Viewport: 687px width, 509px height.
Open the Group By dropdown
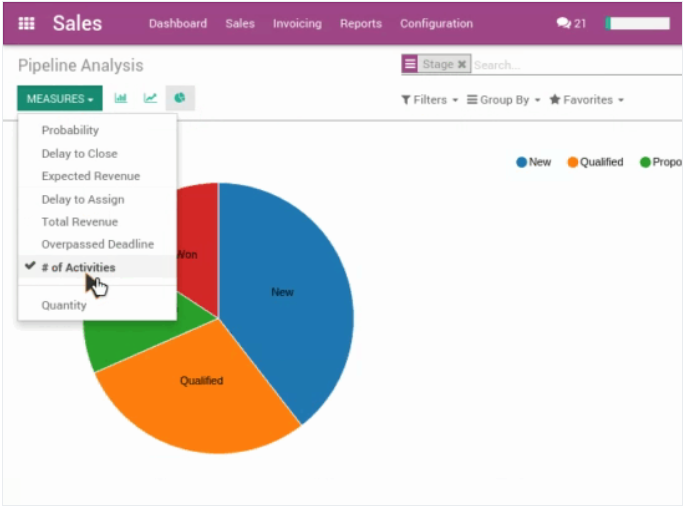[504, 100]
